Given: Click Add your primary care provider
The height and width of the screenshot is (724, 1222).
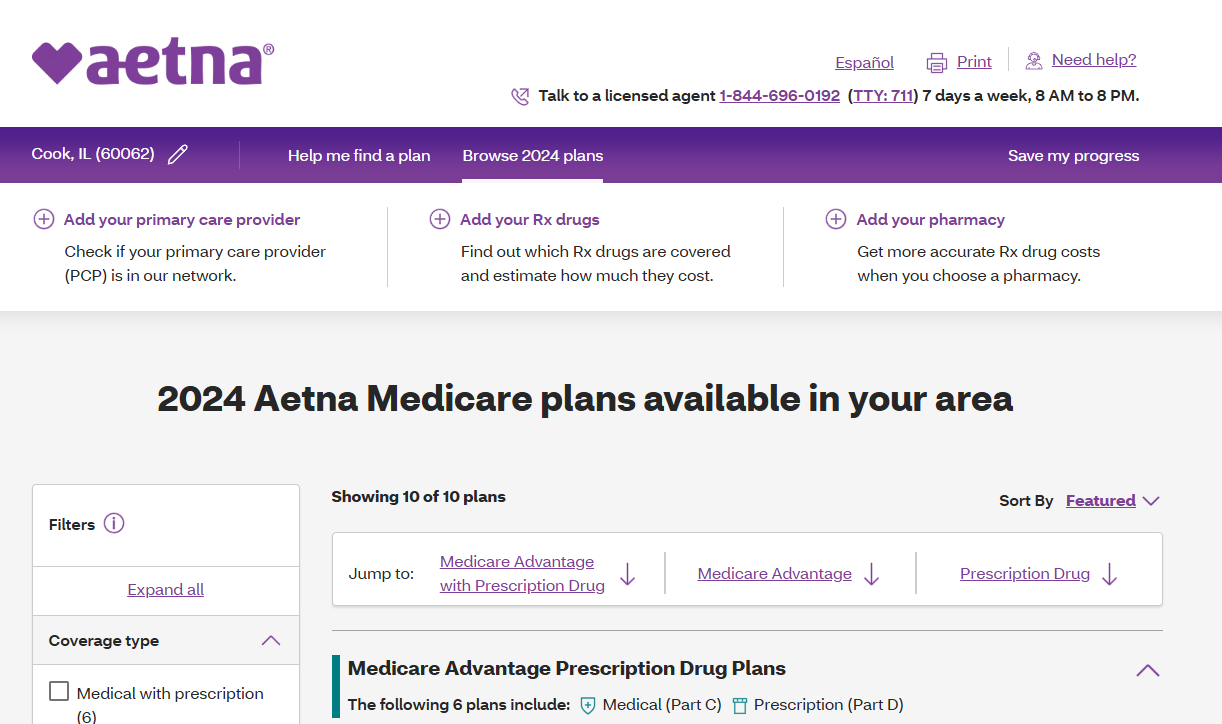Looking at the screenshot, I should pos(182,219).
